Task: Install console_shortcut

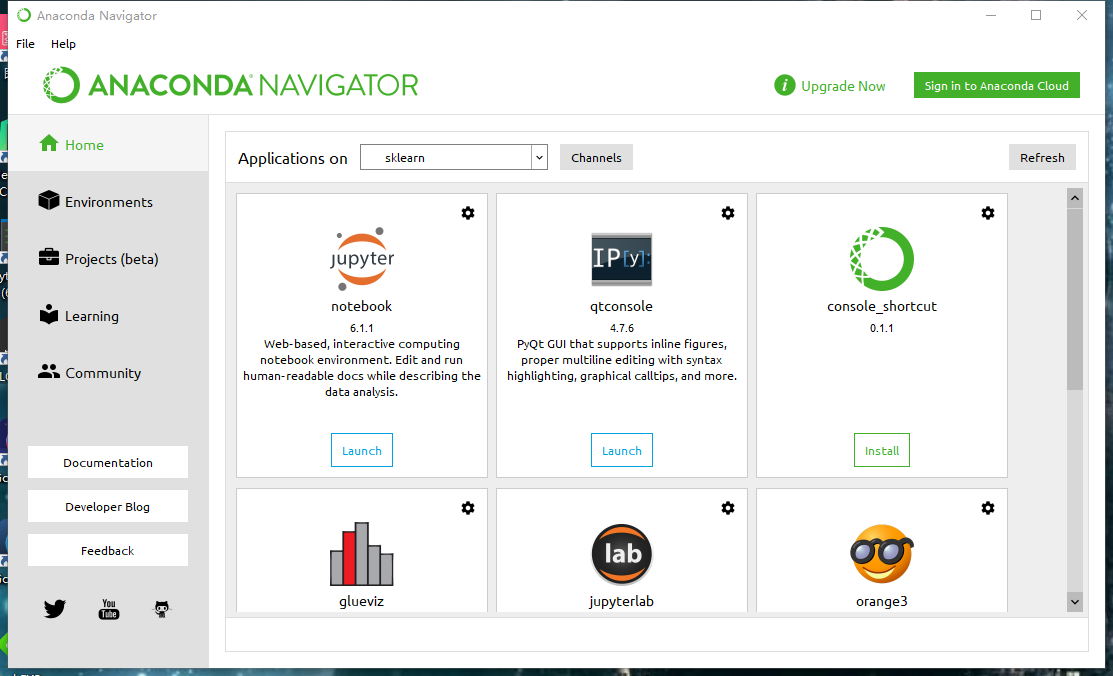Action: 882,450
